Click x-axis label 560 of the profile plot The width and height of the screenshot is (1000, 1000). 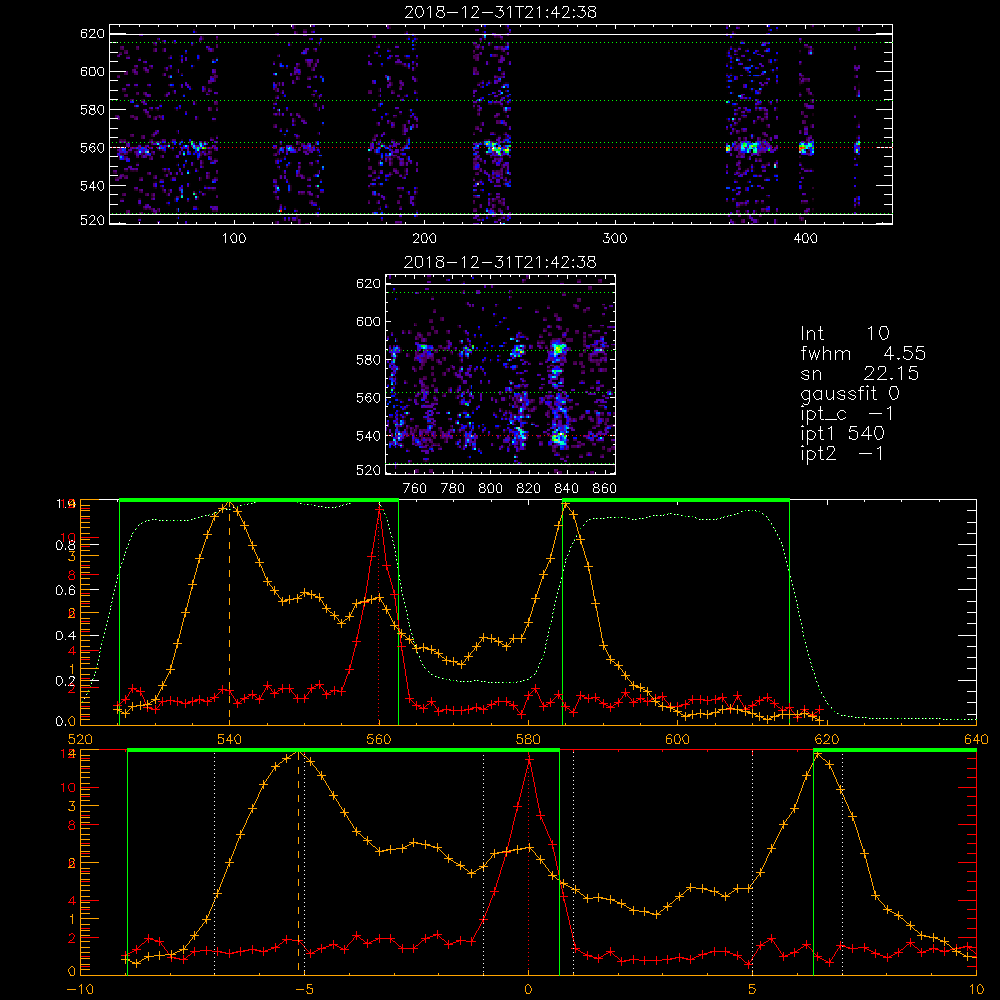(379, 739)
